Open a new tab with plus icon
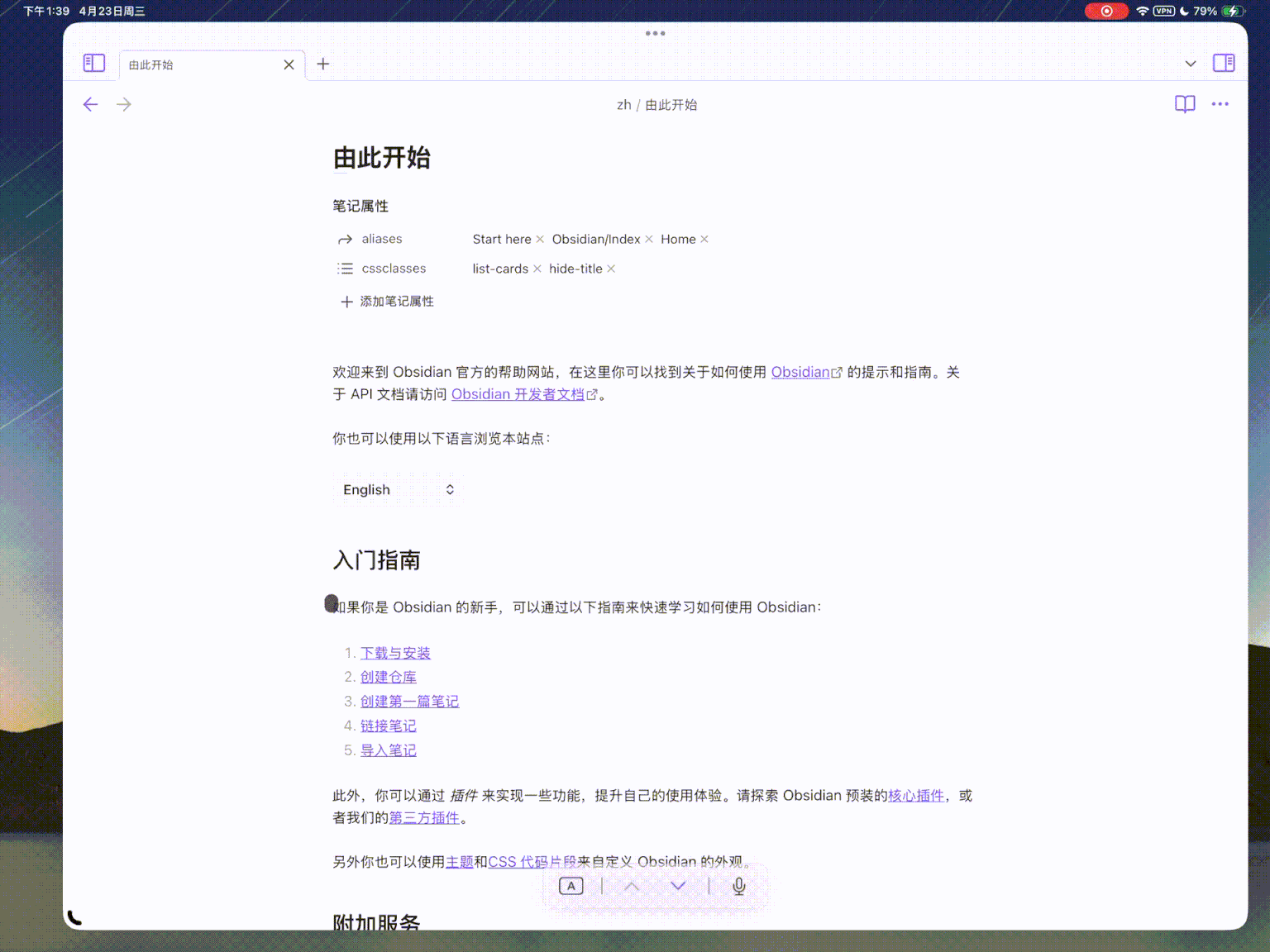The image size is (1270, 952). pos(323,64)
